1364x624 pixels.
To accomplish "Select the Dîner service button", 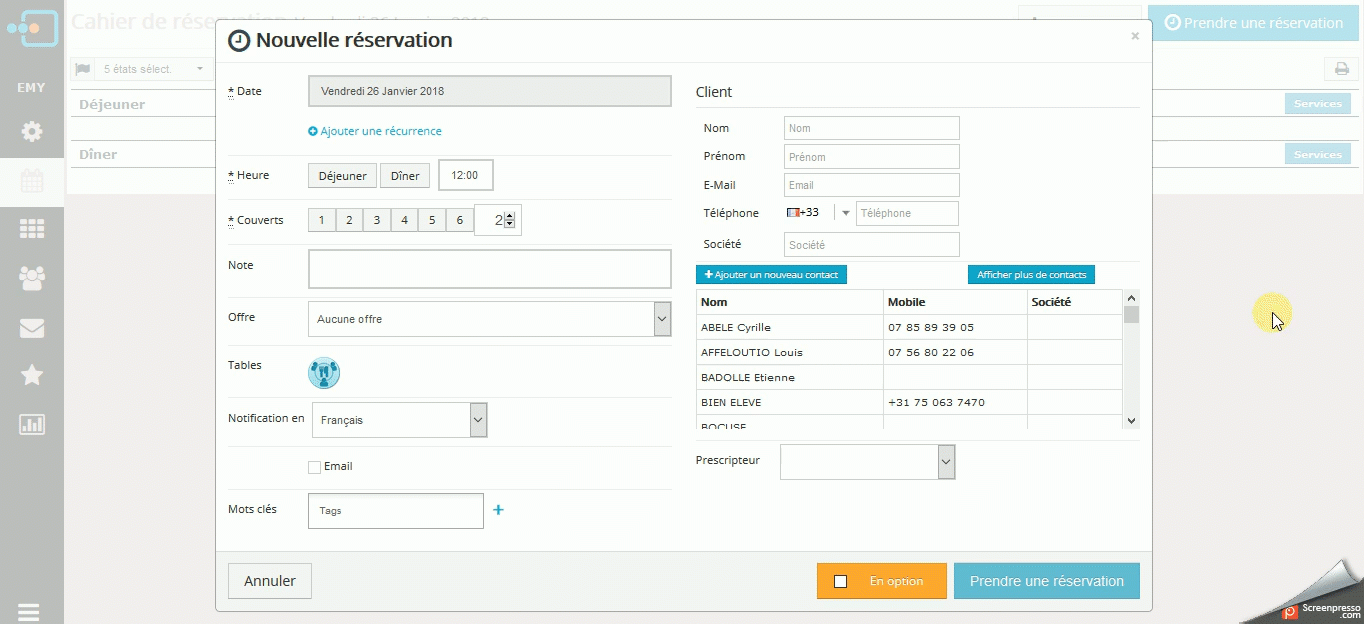I will [405, 176].
